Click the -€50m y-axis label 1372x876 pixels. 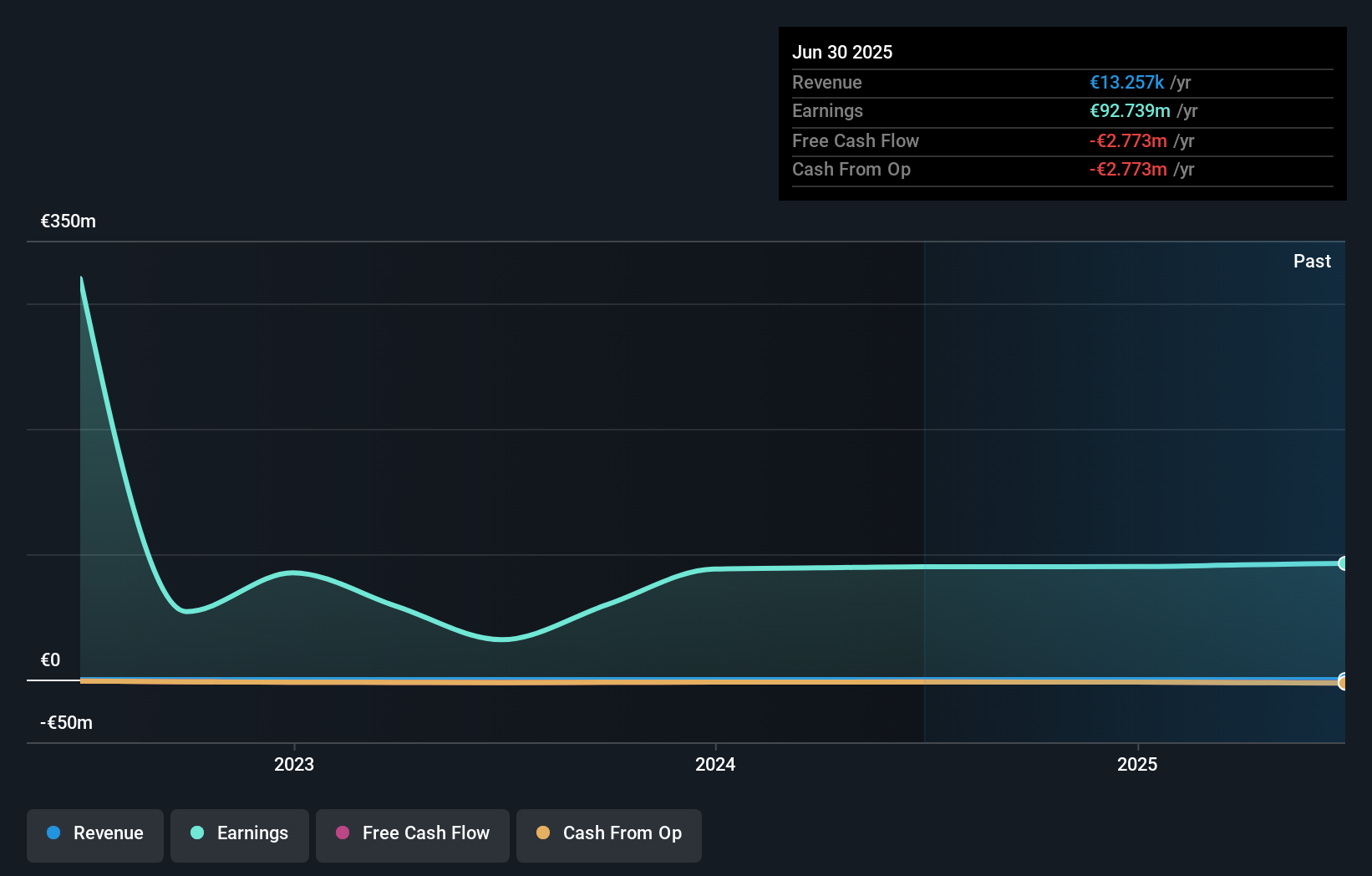67,723
